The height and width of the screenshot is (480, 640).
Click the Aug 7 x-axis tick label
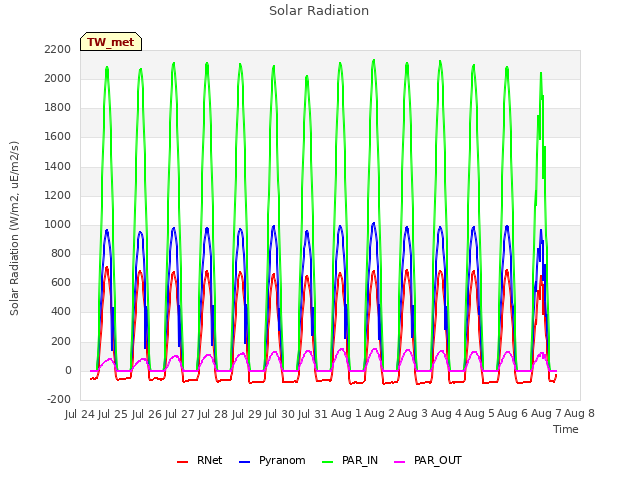click(x=547, y=413)
